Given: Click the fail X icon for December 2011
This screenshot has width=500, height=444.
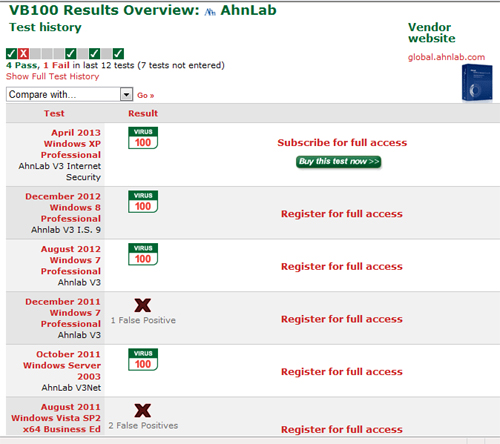Looking at the screenshot, I should tap(143, 305).
